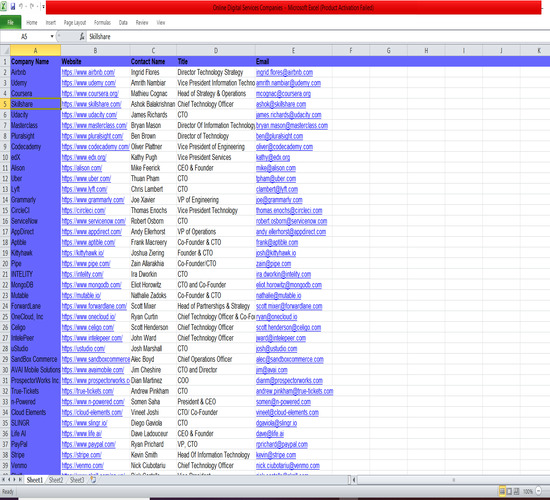550x500 pixels.
Task: Open the https://www.udemy.com/ link
Action: click(89, 83)
